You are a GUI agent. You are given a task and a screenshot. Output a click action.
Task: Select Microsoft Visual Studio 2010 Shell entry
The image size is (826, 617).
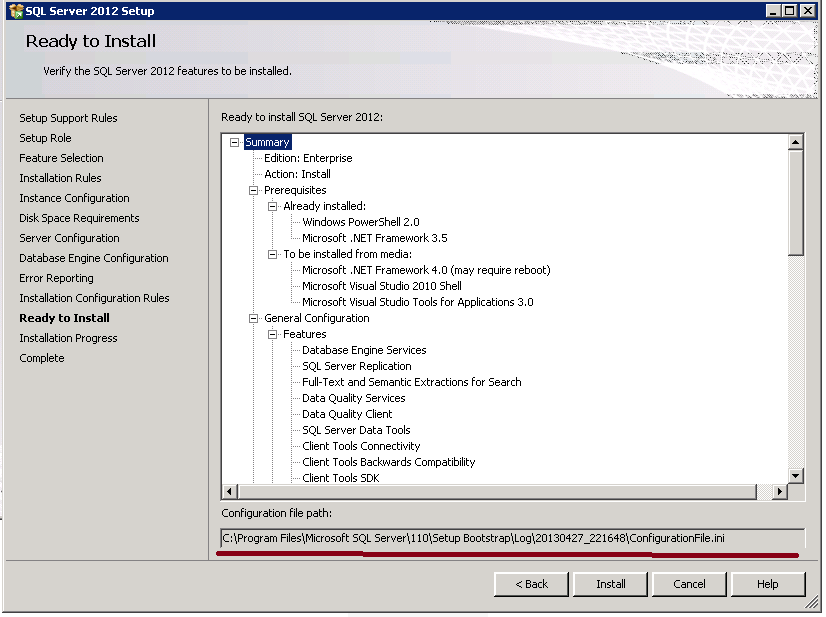(x=382, y=286)
